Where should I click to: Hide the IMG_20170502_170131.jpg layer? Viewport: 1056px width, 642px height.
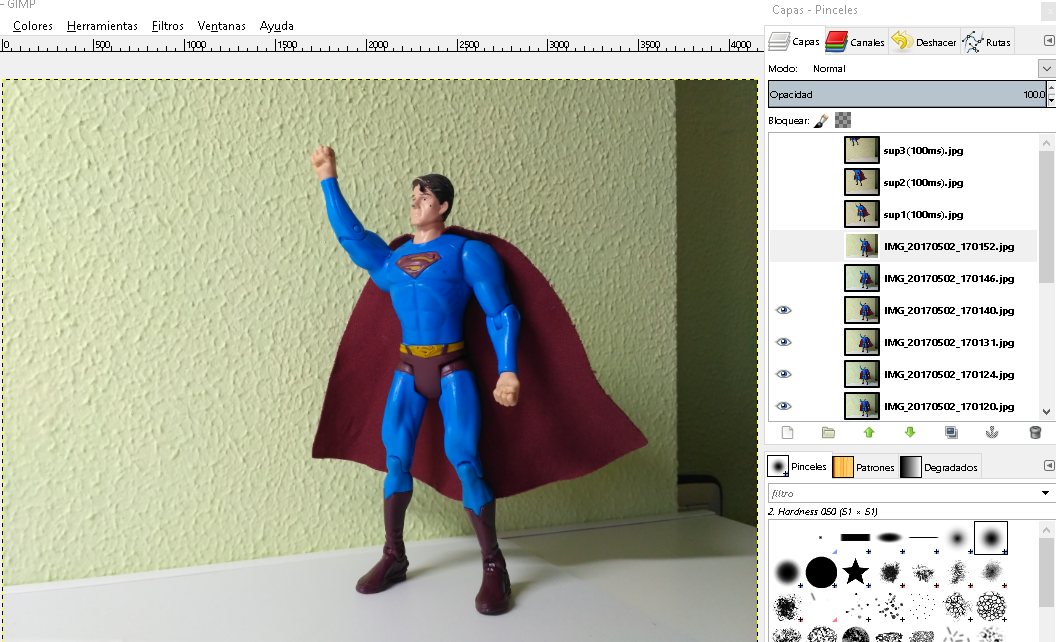[783, 342]
